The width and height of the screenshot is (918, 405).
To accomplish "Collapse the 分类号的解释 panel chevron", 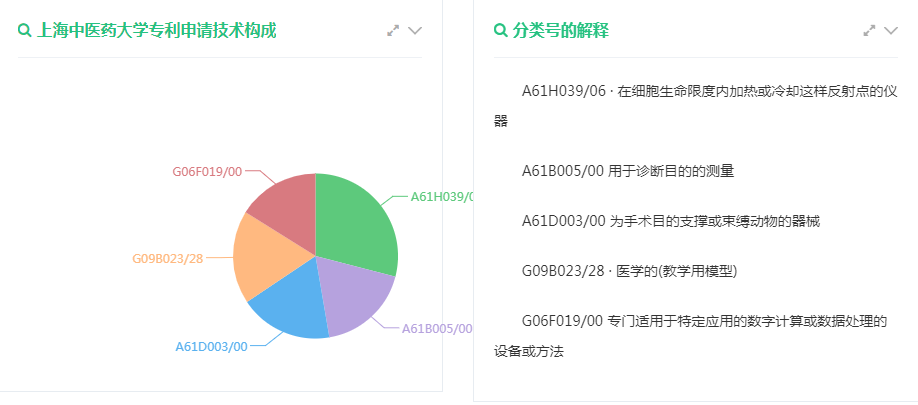I will pos(891,31).
